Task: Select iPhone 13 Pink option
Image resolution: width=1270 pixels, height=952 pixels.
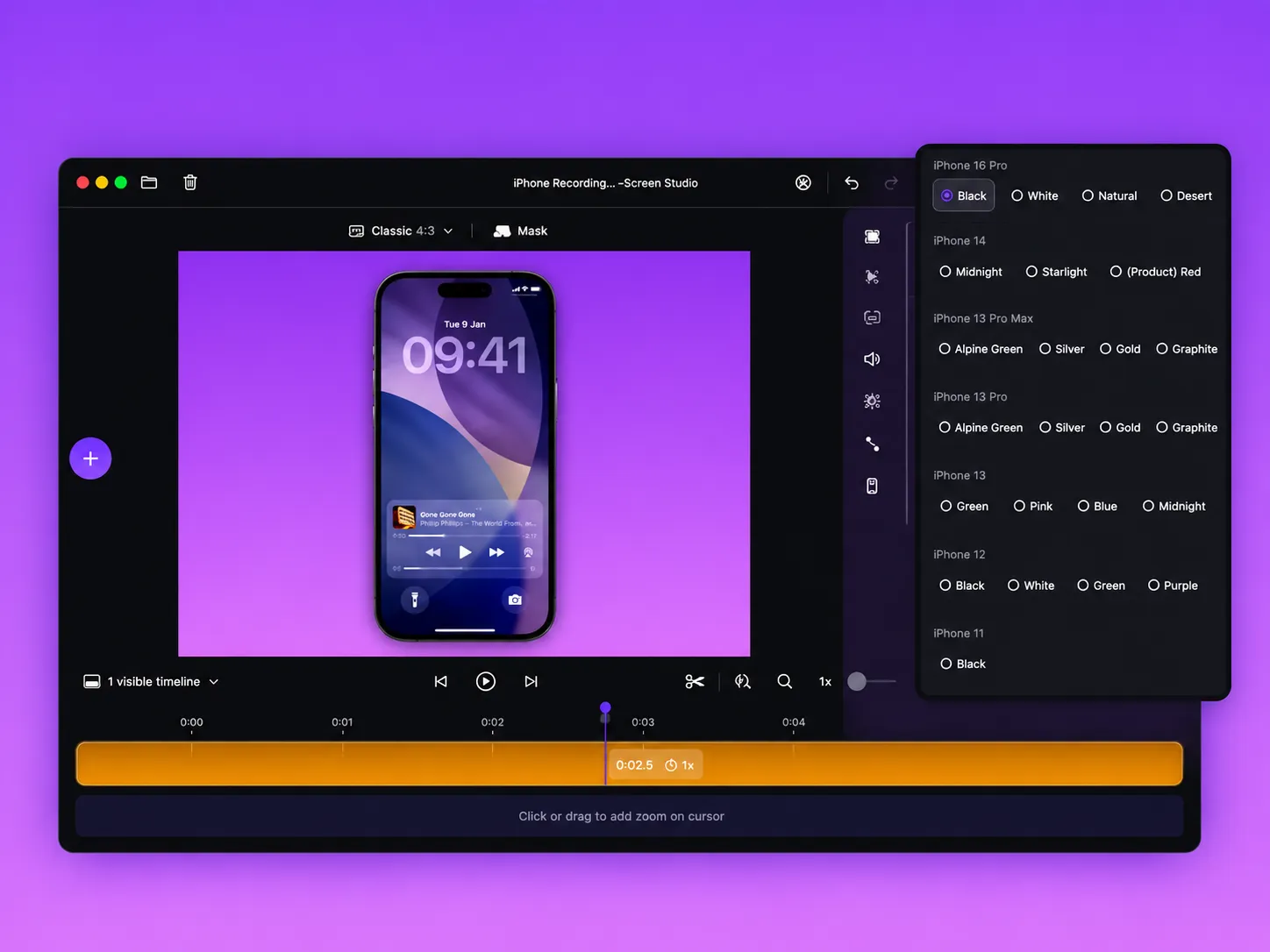Action: (1033, 506)
